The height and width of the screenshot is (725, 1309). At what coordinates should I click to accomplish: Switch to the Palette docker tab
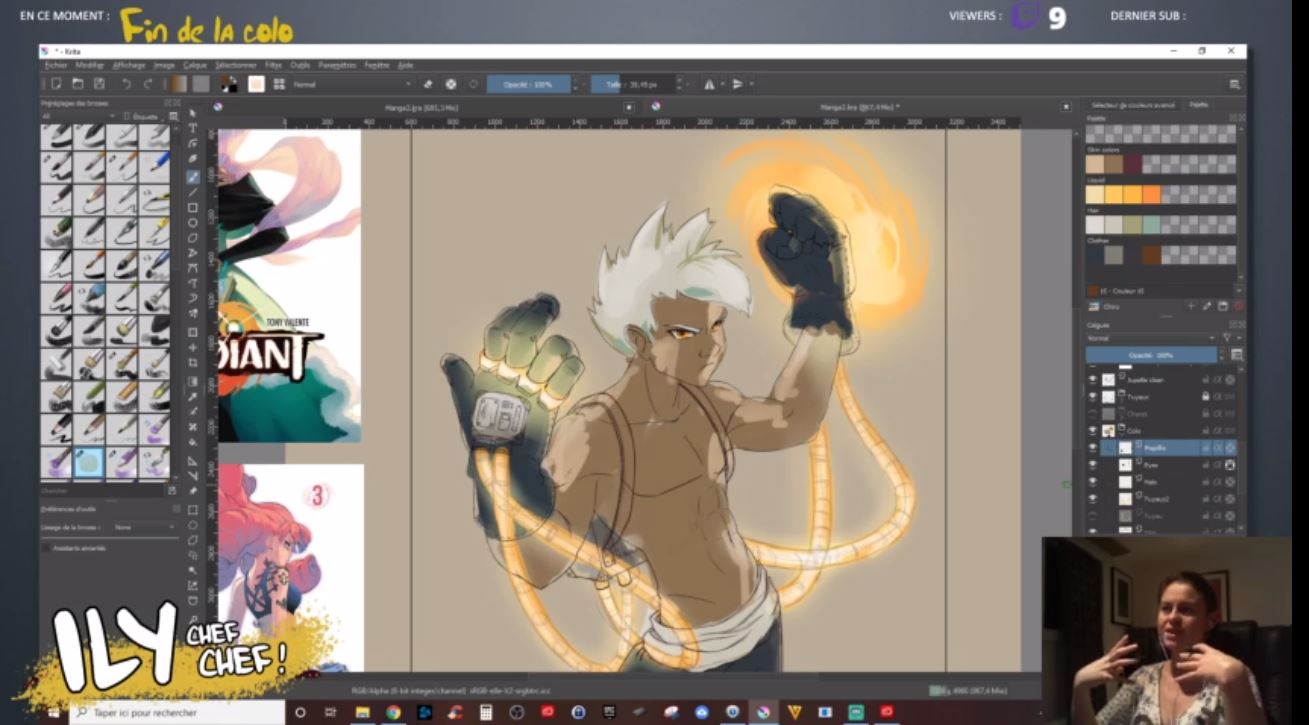click(x=1199, y=104)
